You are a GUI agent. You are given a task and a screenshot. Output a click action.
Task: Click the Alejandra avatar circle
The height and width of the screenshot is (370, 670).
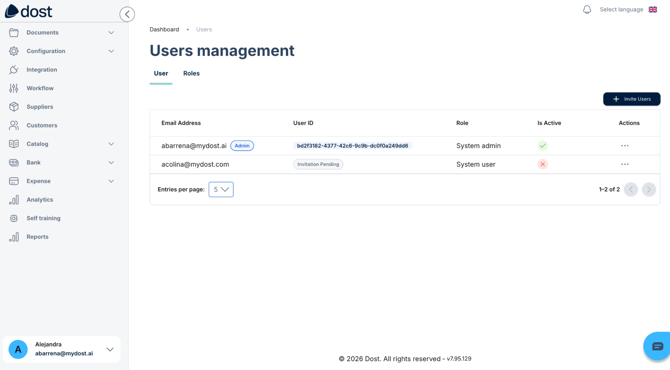pyautogui.click(x=18, y=349)
